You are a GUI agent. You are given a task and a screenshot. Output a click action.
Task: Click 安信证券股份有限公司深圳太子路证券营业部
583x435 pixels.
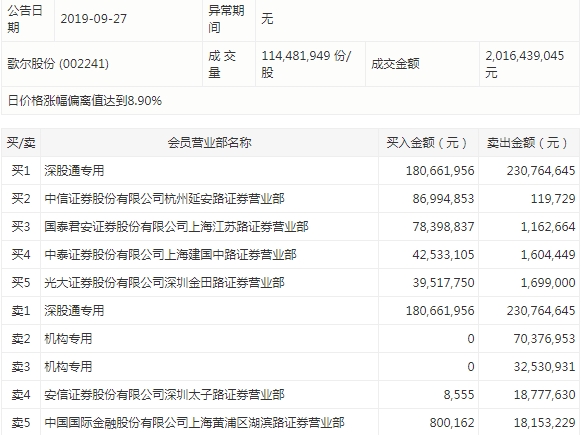pyautogui.click(x=164, y=394)
